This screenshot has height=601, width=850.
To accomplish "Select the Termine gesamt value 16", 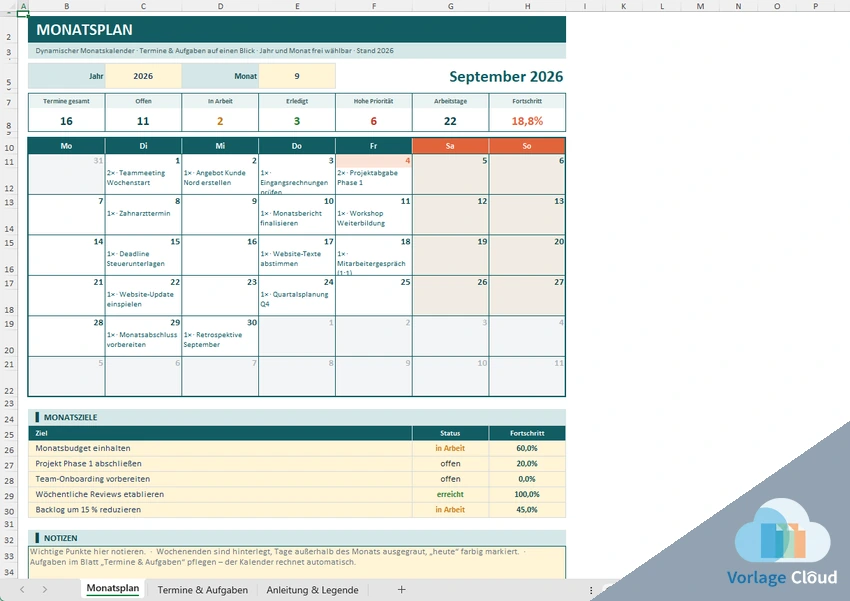I will click(x=66, y=121).
